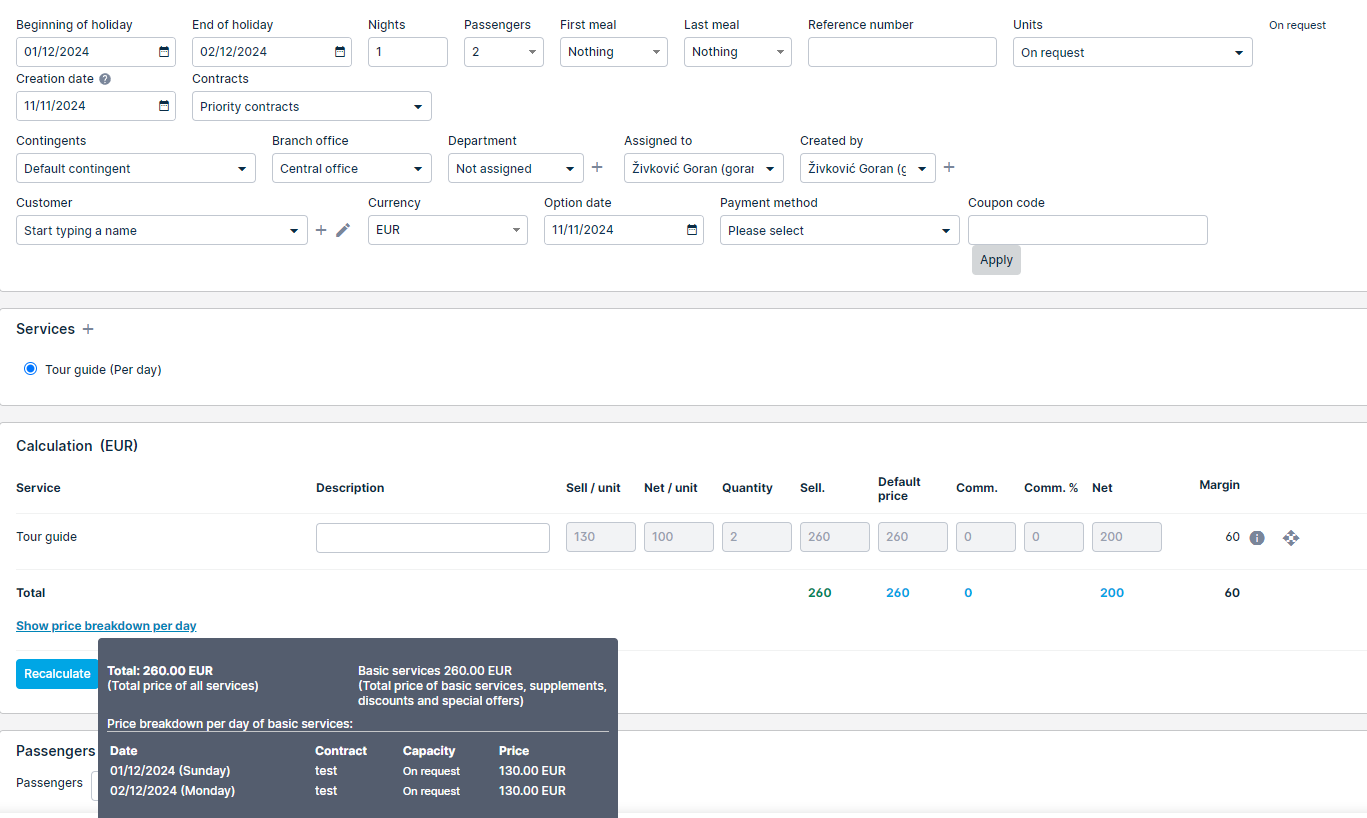Add new department with plus icon
This screenshot has height=818, width=1367.
coord(597,168)
